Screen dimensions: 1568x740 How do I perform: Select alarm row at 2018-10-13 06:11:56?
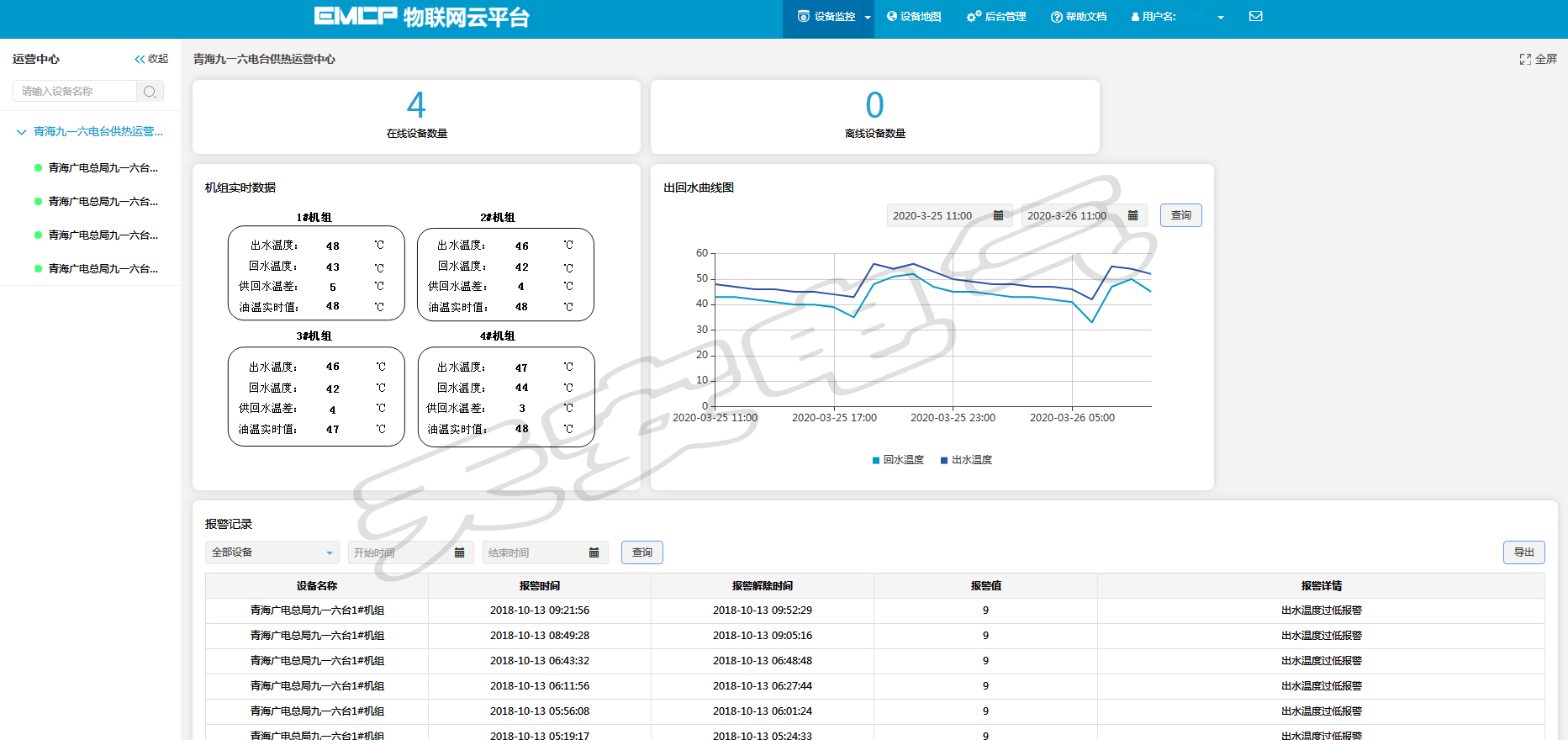point(875,686)
